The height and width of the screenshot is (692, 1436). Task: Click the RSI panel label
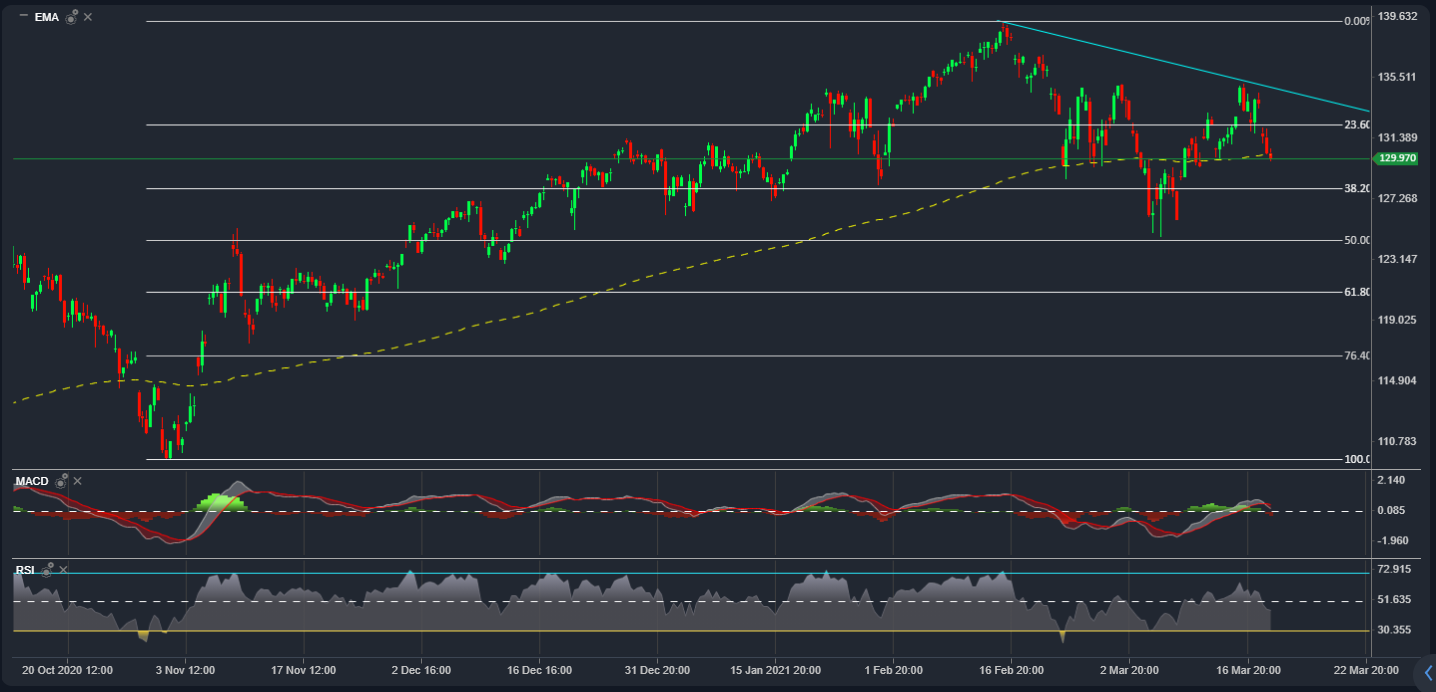(x=24, y=570)
